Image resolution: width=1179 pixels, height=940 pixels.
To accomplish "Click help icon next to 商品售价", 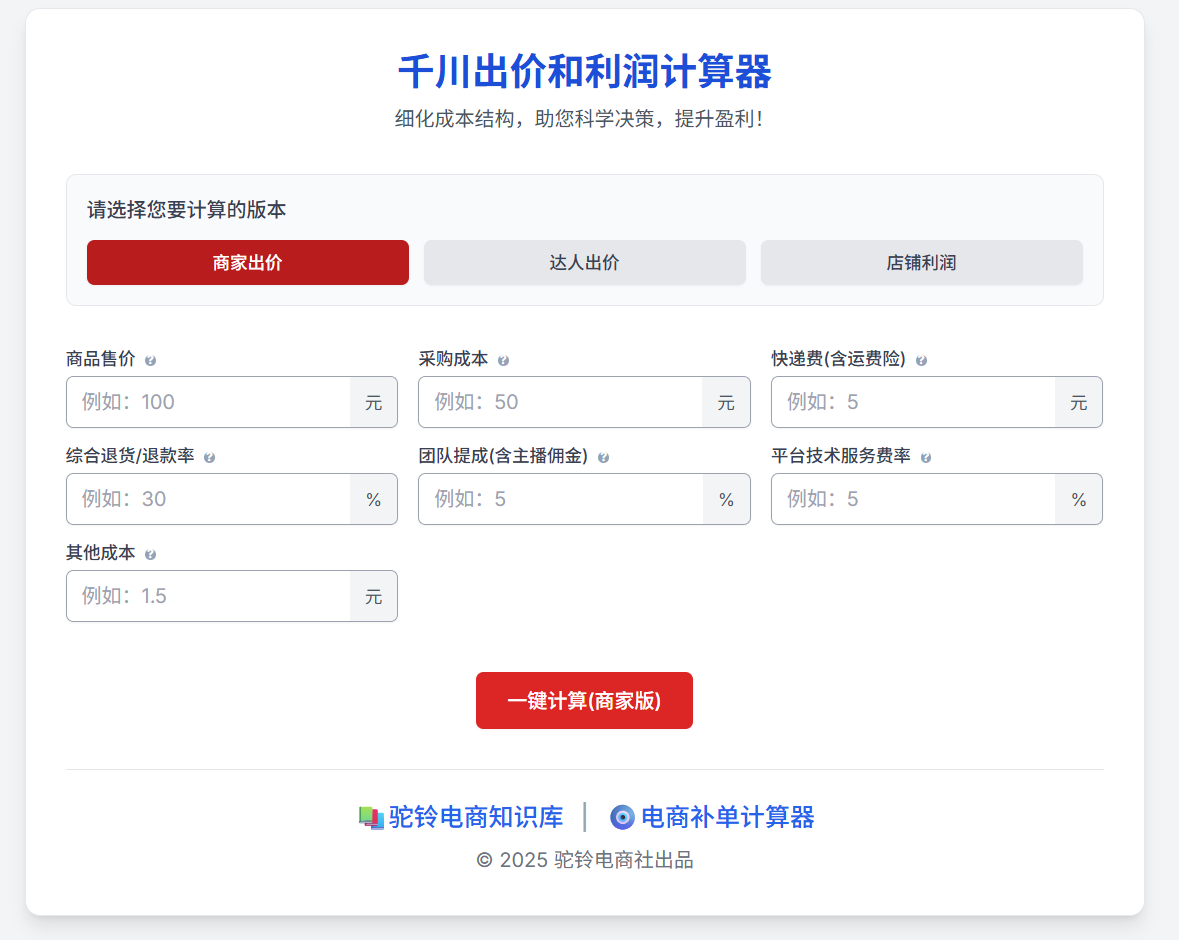I will [150, 361].
